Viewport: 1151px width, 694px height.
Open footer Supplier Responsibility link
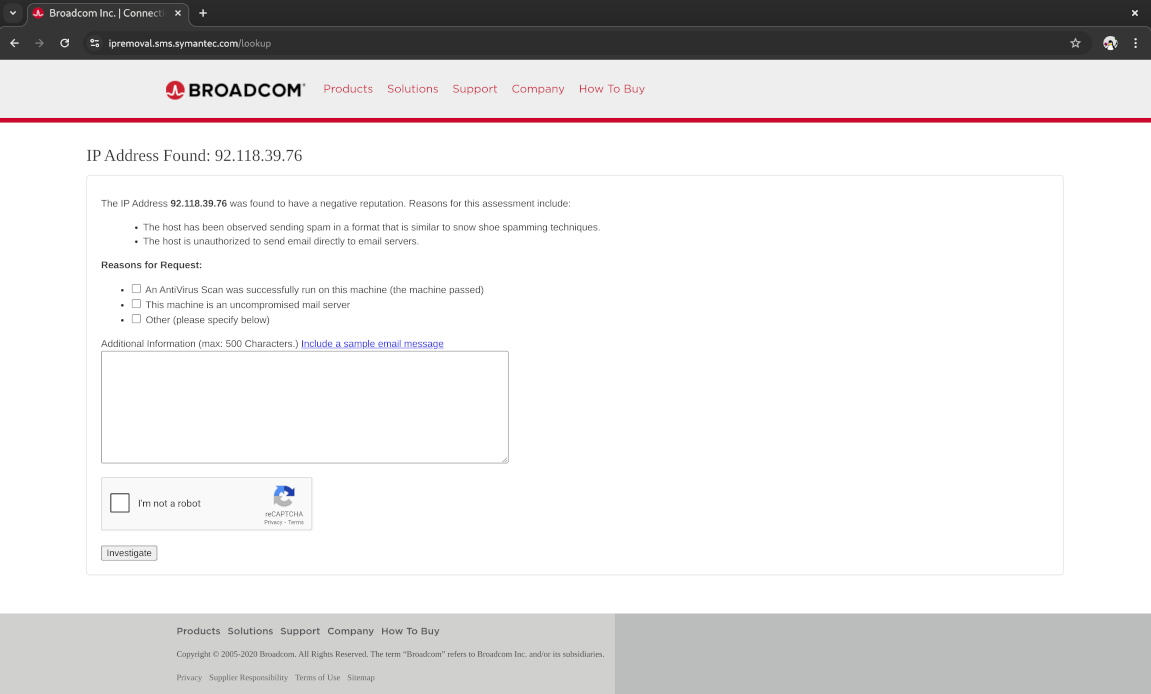coord(248,677)
